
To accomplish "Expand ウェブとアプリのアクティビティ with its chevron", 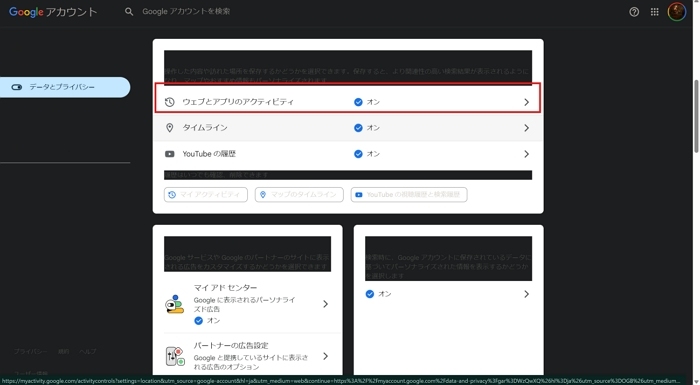I will coord(526,102).
